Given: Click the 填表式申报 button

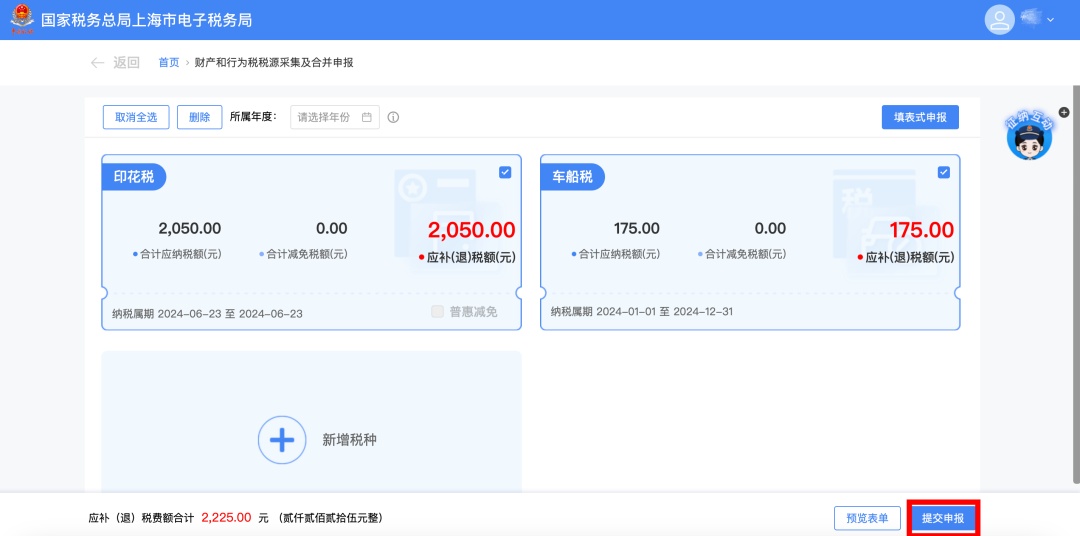Looking at the screenshot, I should pyautogui.click(x=920, y=117).
